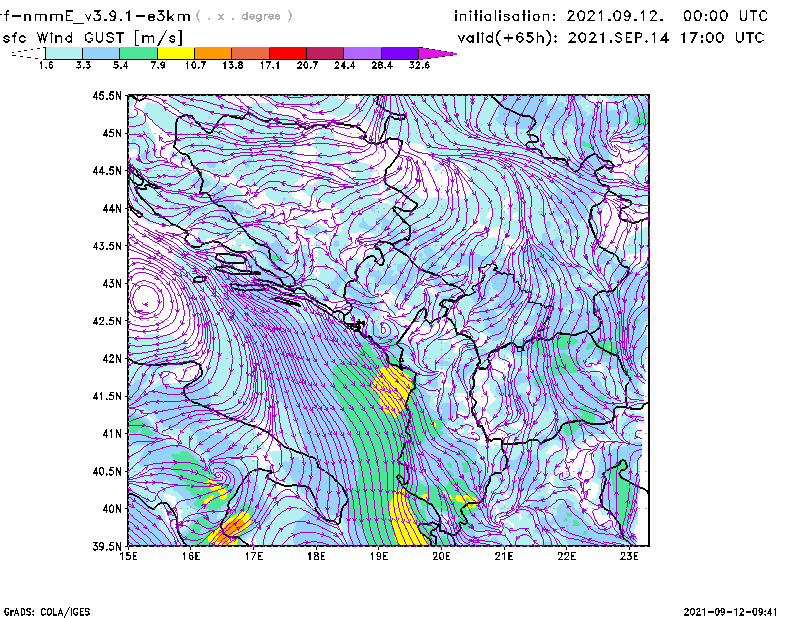Click the 43N latitude label
The width and height of the screenshot is (800, 618).
[112, 283]
